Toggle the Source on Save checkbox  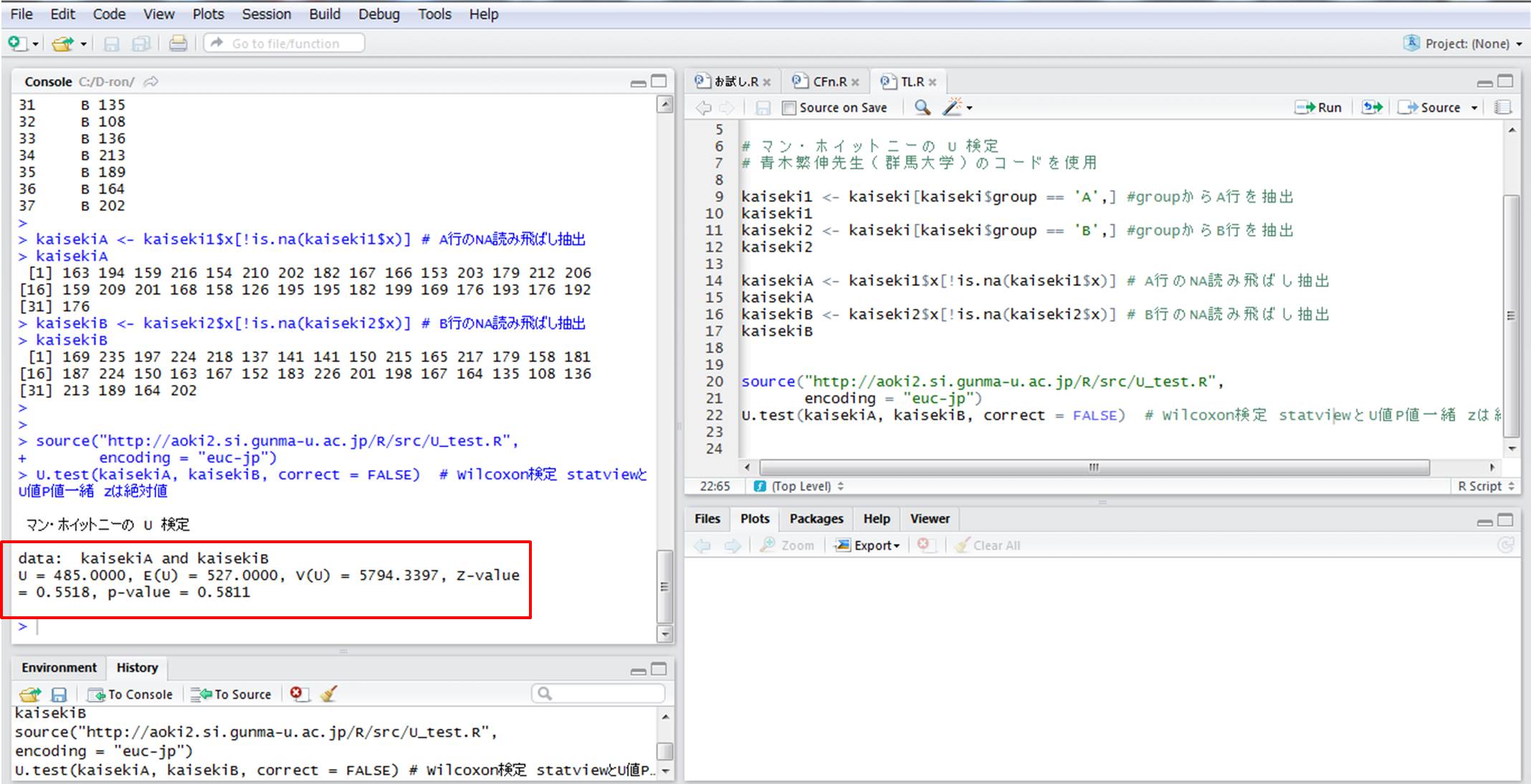click(x=789, y=107)
